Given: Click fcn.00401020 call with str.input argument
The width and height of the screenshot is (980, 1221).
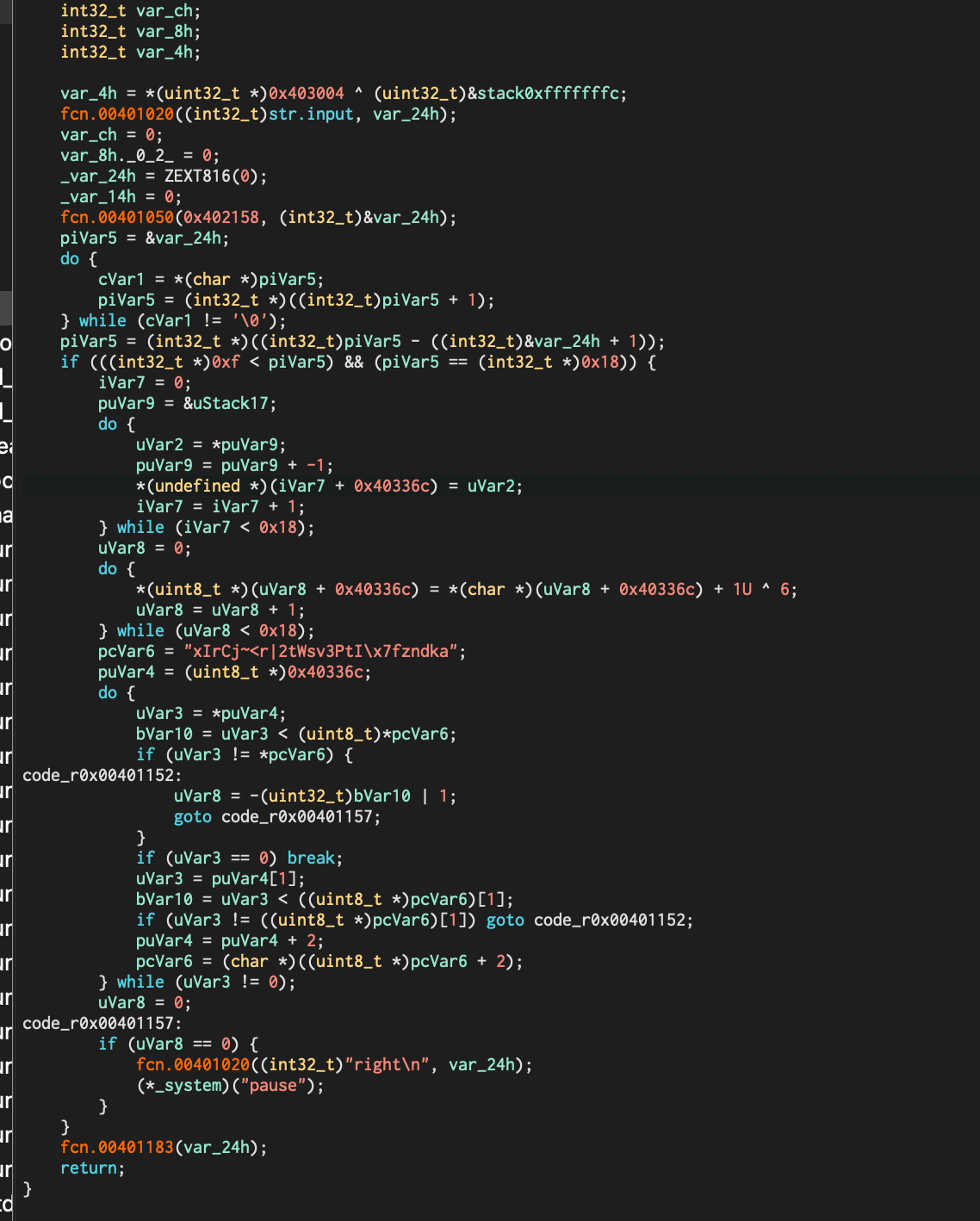Looking at the screenshot, I should (116, 115).
